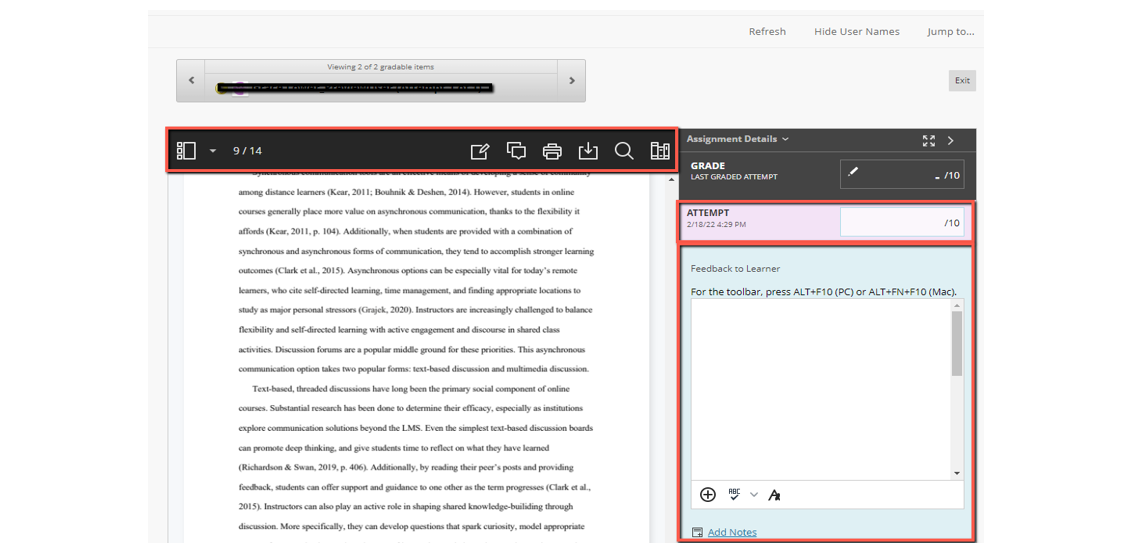Go to the next gradable item
Screen dimensions: 1130x560
[571, 81]
